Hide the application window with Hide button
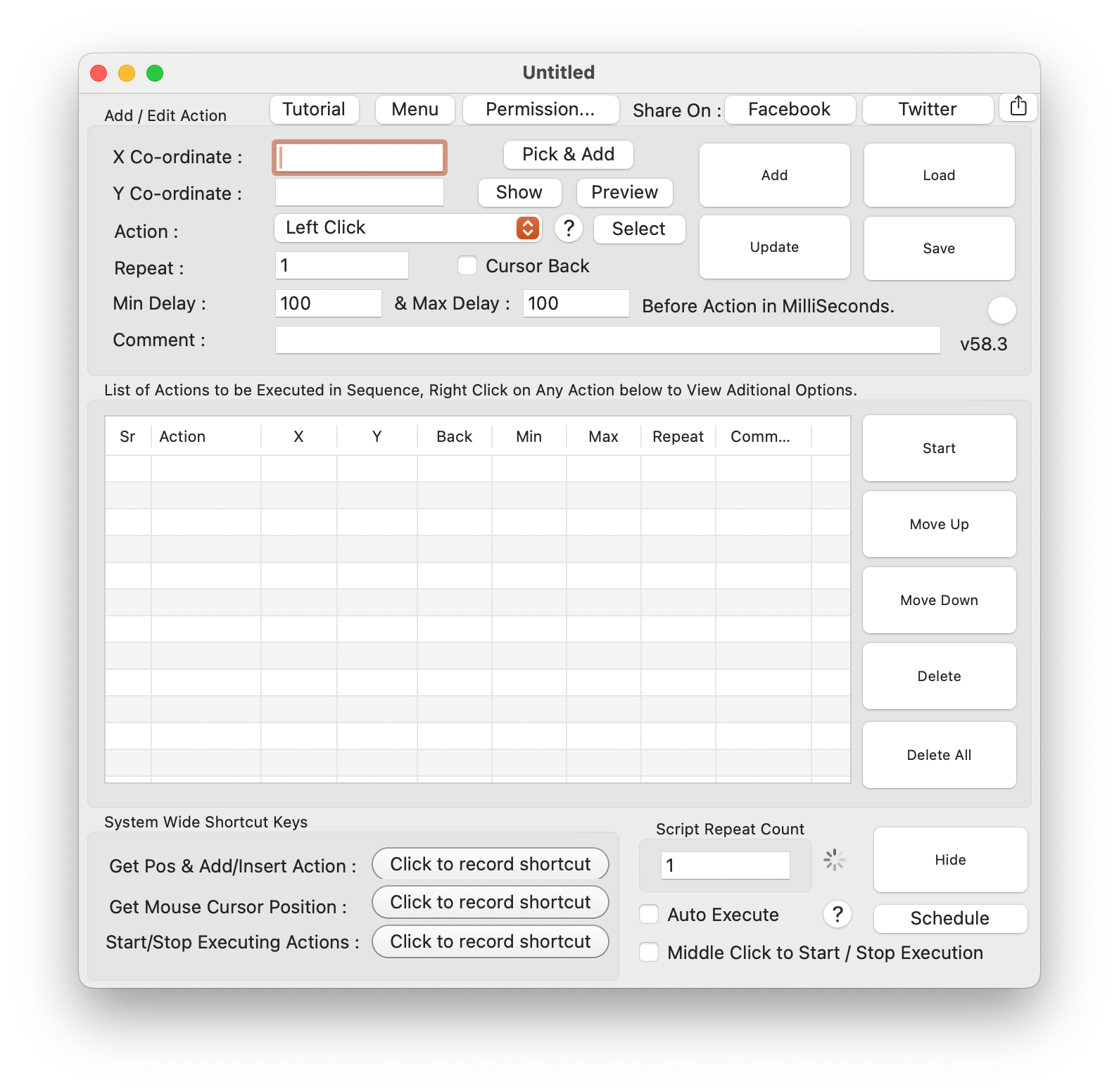1119x1092 pixels. click(x=950, y=860)
